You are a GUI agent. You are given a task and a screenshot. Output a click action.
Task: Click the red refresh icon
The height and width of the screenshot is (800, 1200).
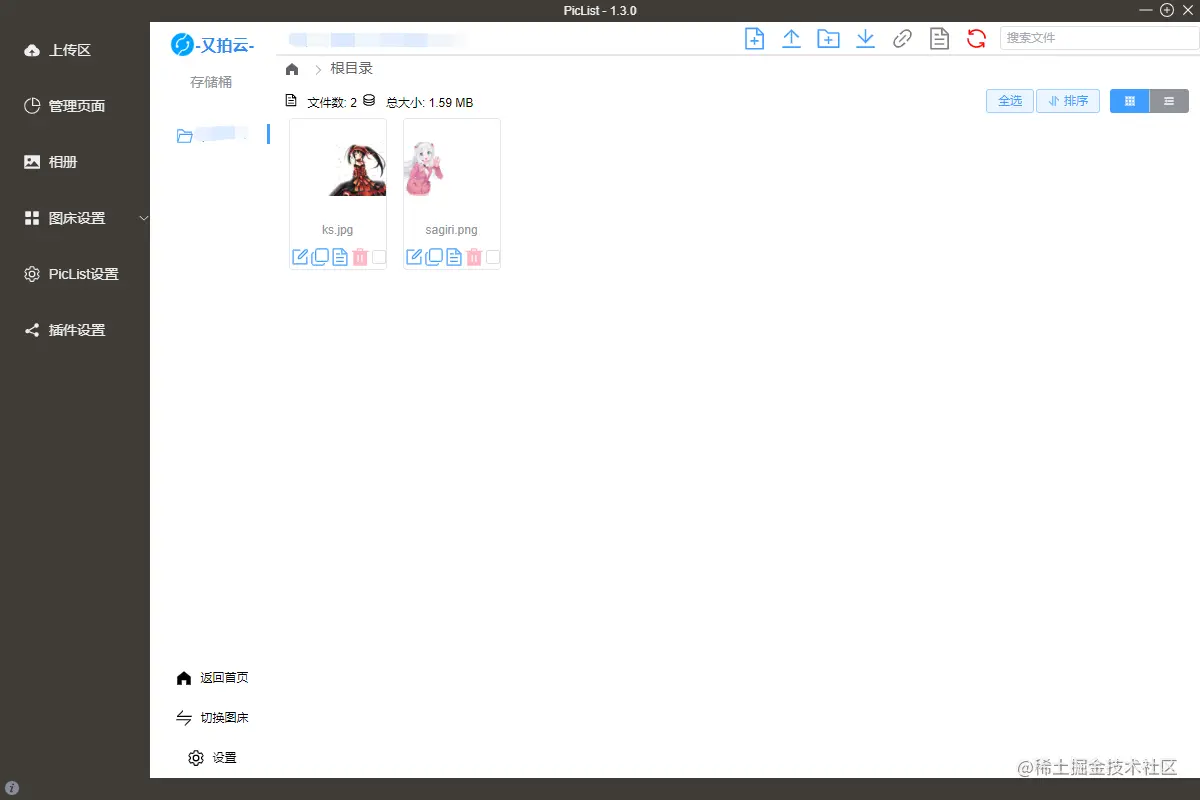click(976, 39)
